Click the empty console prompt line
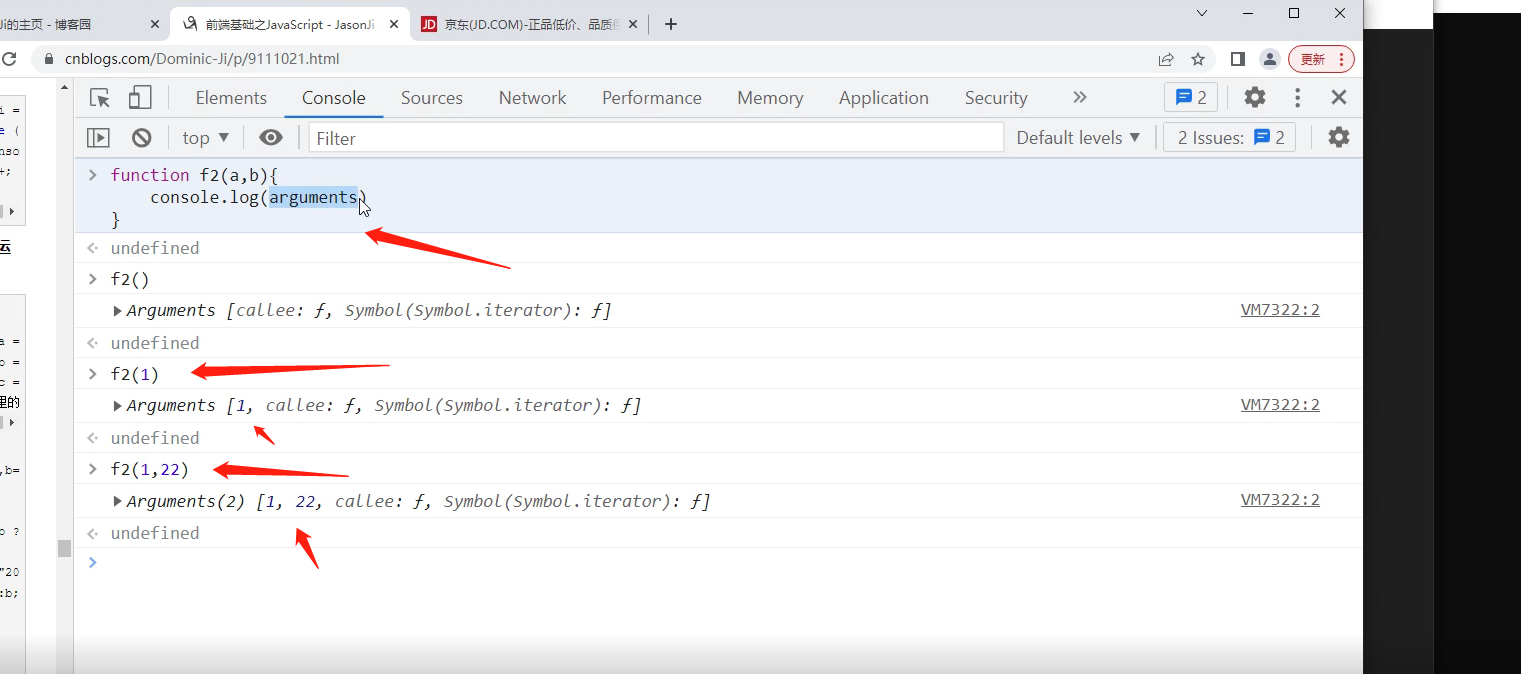This screenshot has width=1521, height=674. (x=718, y=562)
